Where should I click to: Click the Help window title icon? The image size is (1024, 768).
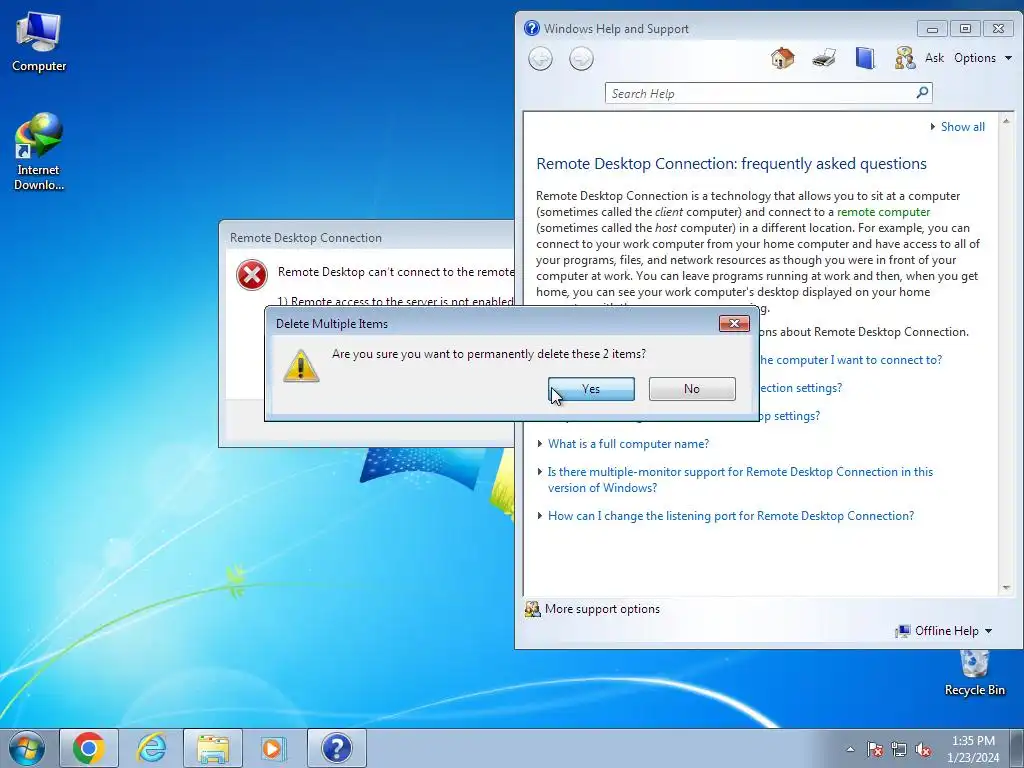click(532, 28)
